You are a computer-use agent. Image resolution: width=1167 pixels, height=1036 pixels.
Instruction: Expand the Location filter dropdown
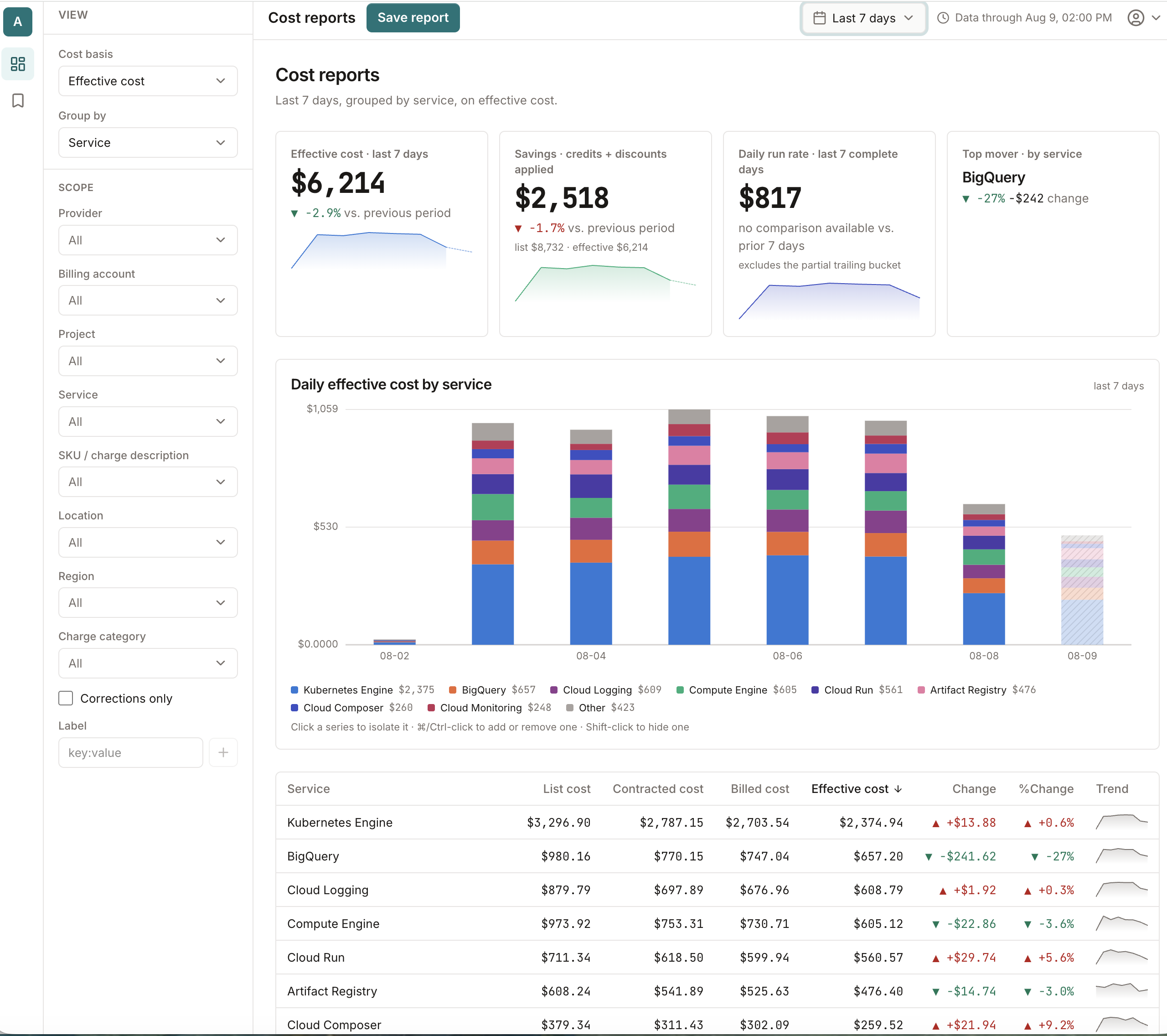tap(148, 543)
